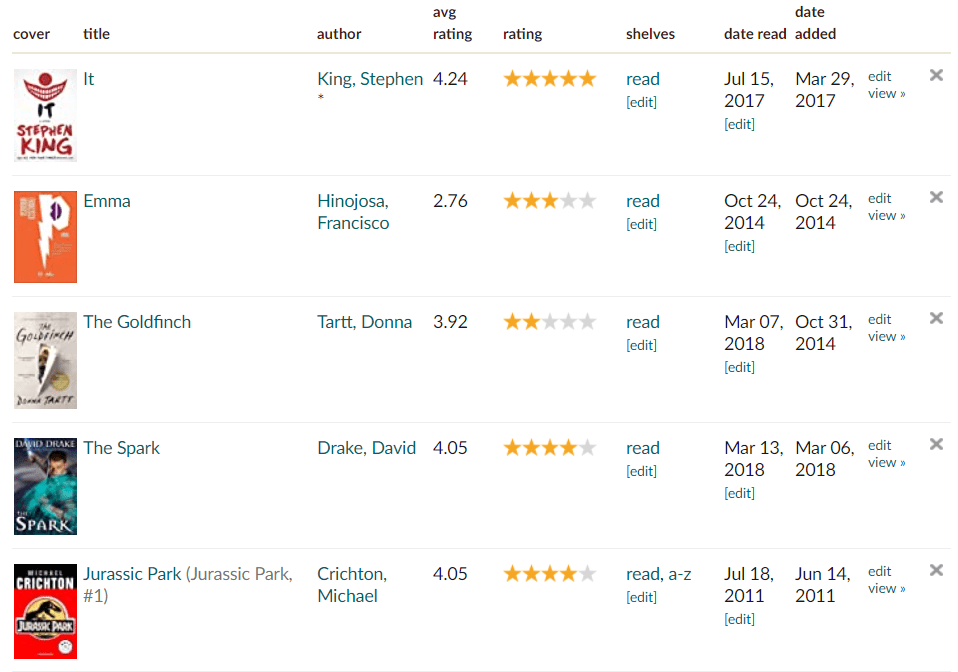Open the a-z shelf link
This screenshot has width=958, height=672.
pyautogui.click(x=680, y=574)
